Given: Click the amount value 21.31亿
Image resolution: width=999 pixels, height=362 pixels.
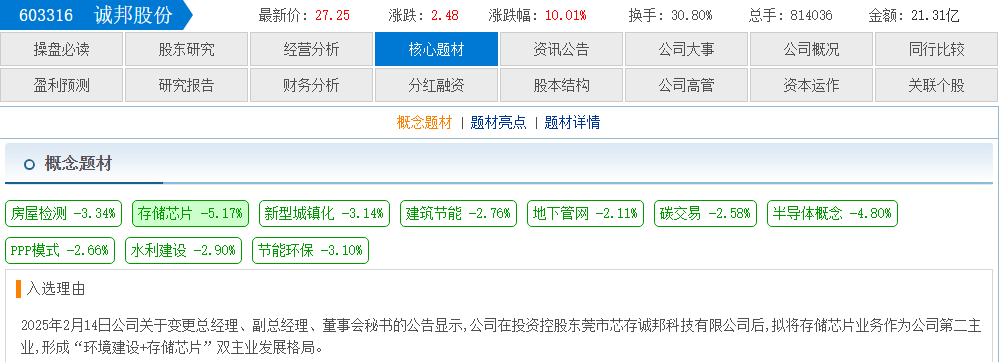Looking at the screenshot, I should point(935,15).
